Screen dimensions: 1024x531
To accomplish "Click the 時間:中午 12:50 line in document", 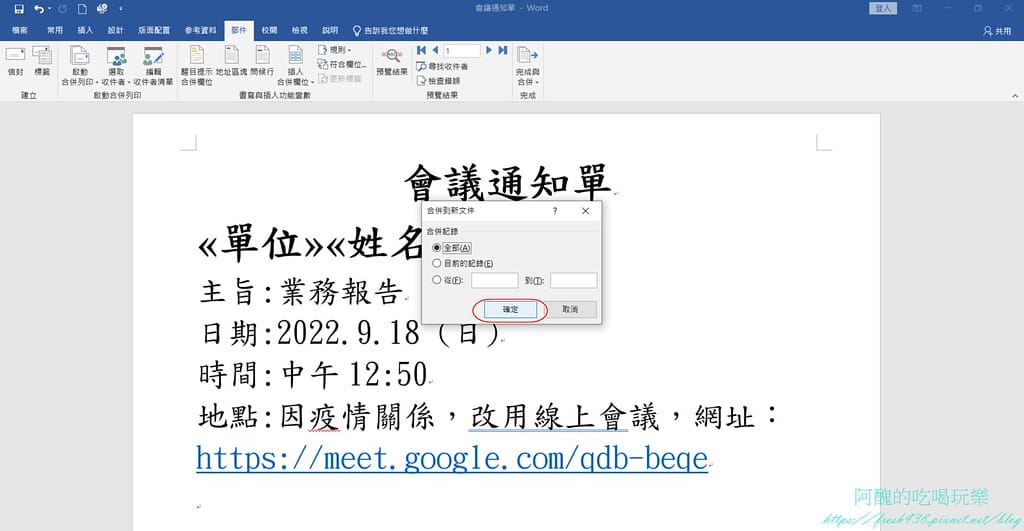I will click(313, 375).
